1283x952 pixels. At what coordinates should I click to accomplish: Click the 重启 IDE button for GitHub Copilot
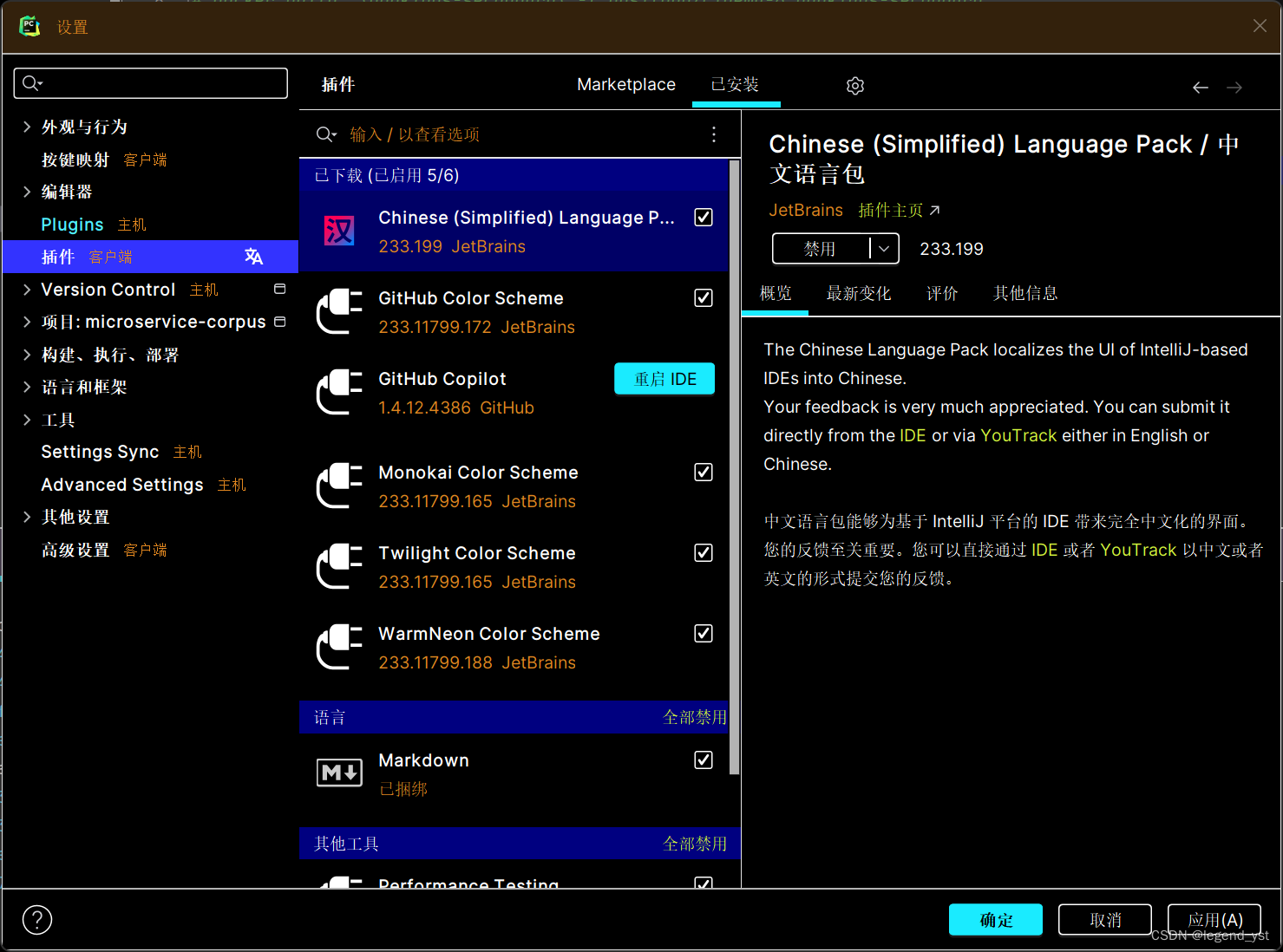(x=664, y=379)
